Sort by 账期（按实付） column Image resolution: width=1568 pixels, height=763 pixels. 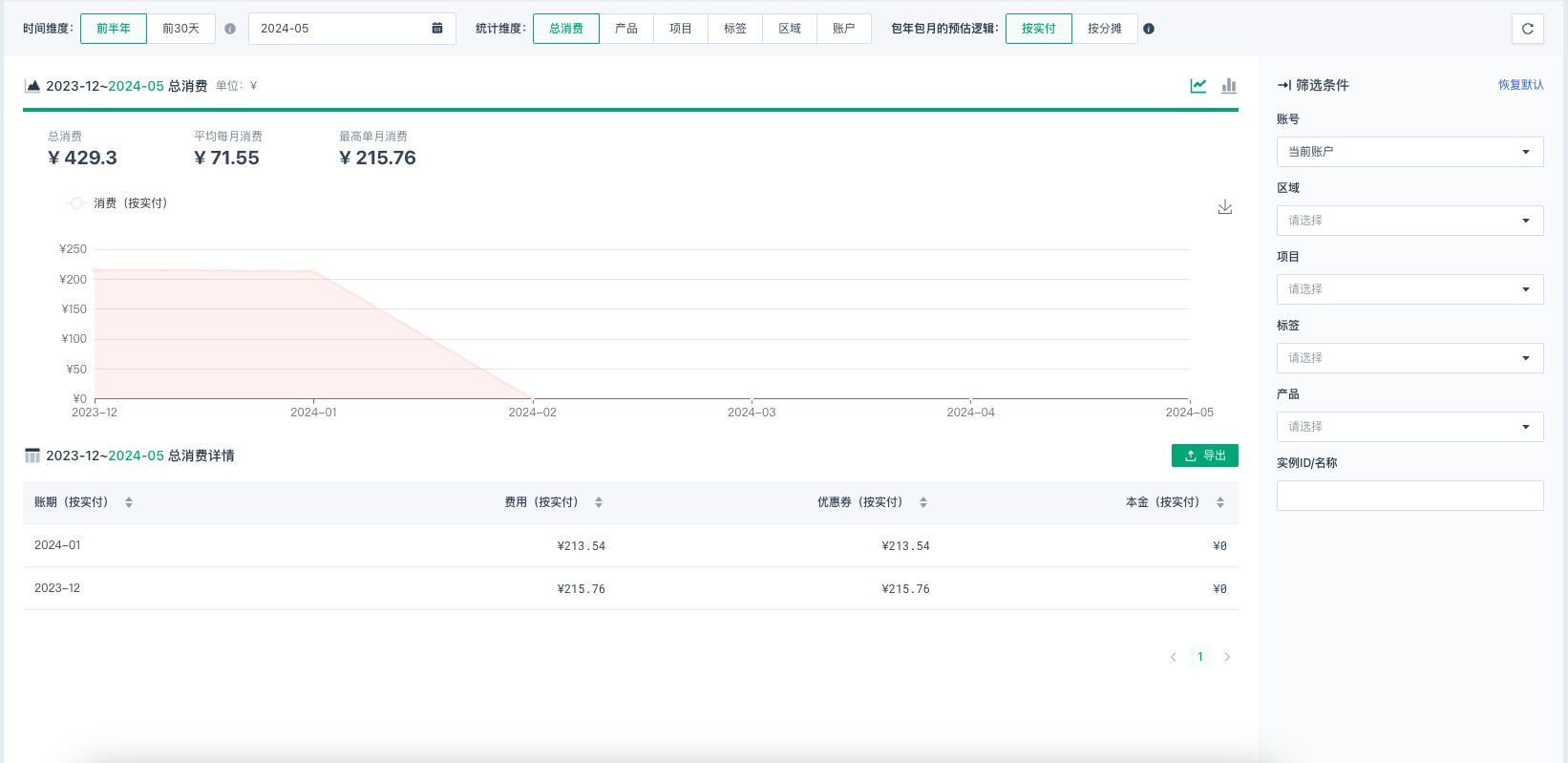click(129, 502)
